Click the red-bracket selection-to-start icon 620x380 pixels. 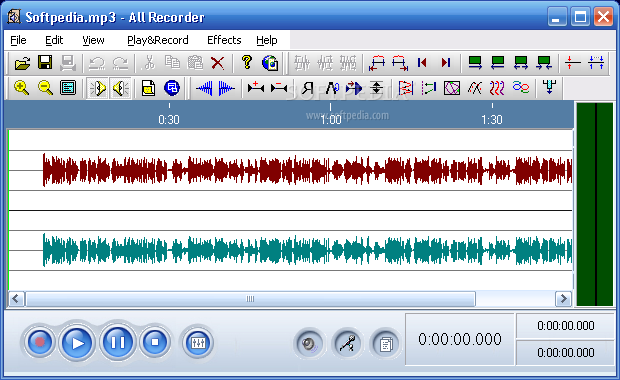(377, 63)
